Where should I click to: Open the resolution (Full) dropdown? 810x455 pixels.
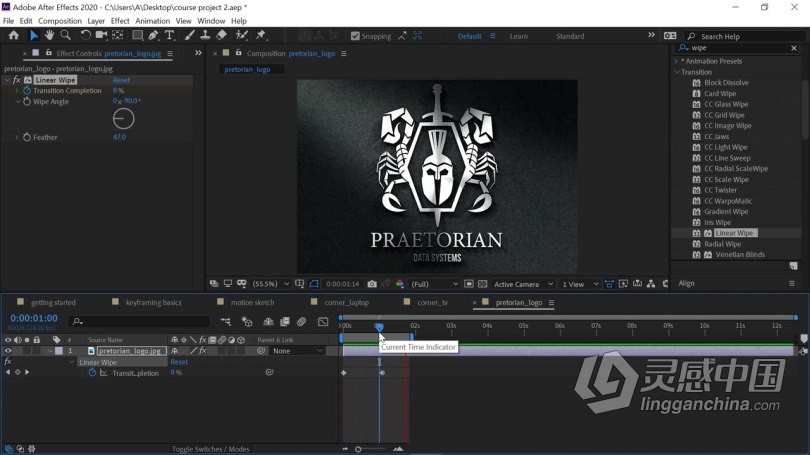tap(434, 284)
